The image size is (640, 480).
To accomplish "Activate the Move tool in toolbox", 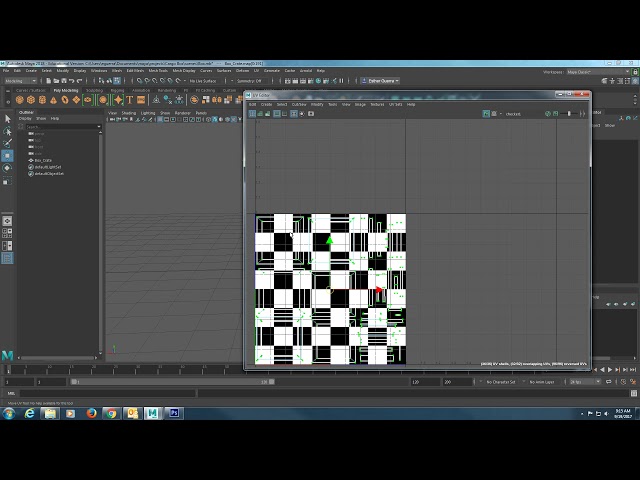I will (x=7, y=156).
